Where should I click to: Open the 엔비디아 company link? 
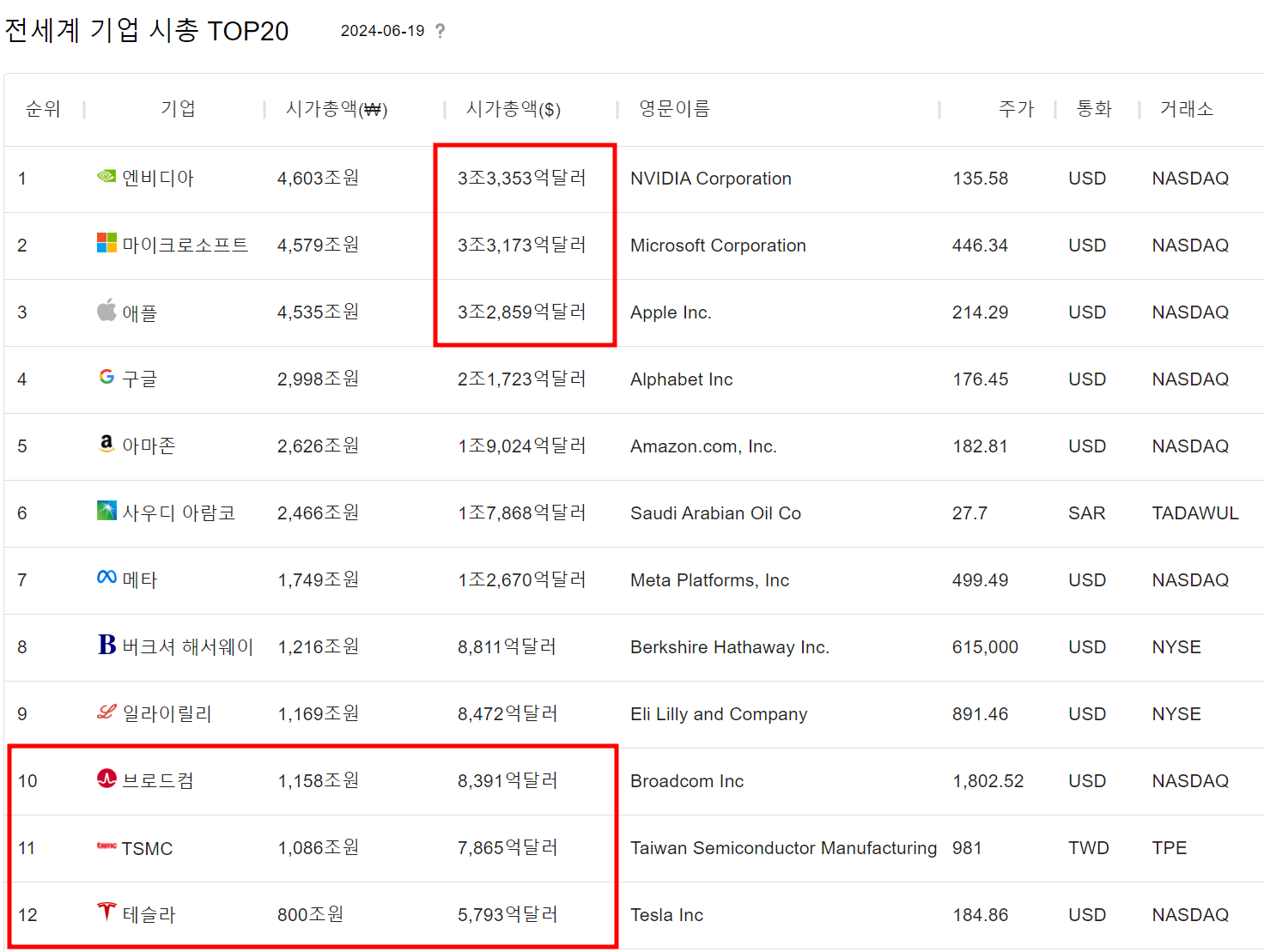point(158,179)
